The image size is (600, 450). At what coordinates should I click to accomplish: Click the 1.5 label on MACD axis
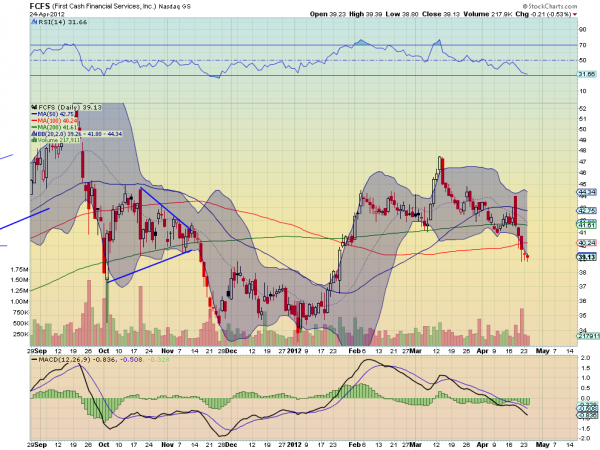pos(585,368)
